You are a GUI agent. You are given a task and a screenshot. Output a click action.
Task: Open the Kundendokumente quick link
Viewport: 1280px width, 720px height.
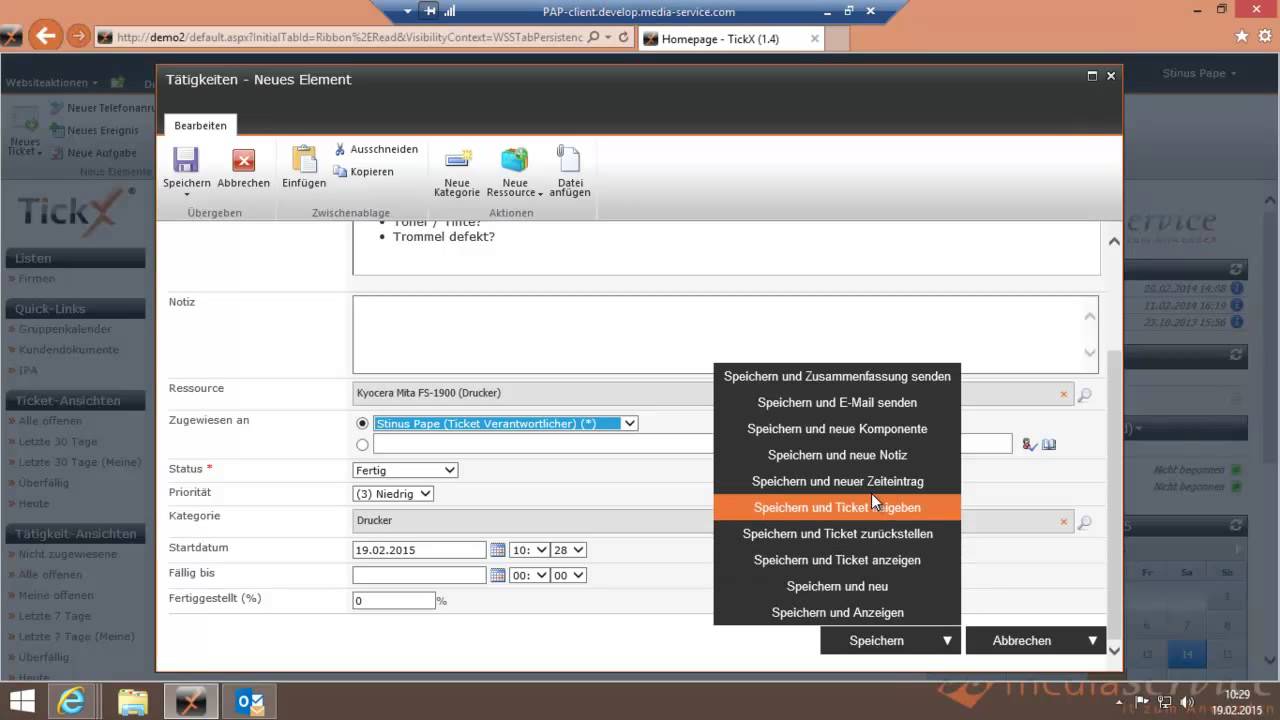[68, 350]
